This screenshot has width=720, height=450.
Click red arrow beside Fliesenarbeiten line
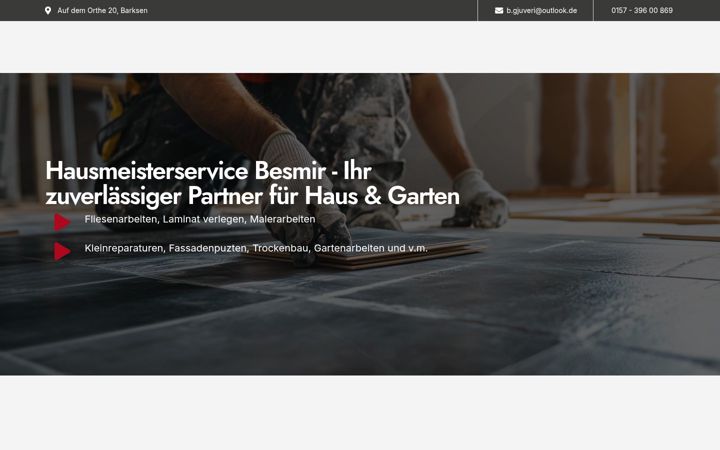(62, 222)
